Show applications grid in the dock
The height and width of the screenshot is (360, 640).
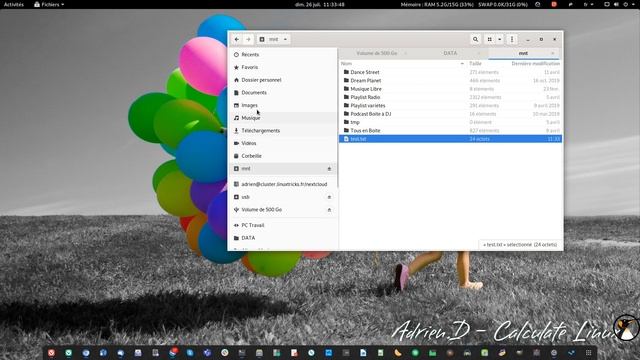click(588, 353)
